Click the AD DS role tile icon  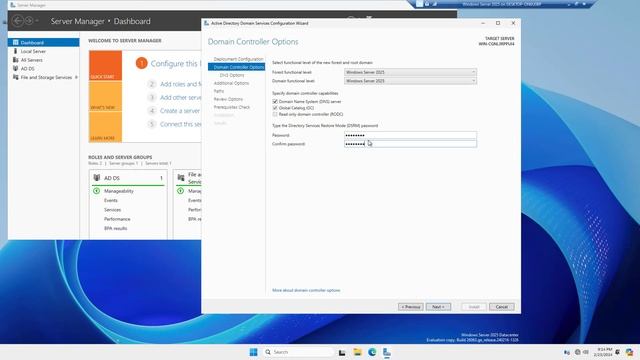click(x=97, y=178)
